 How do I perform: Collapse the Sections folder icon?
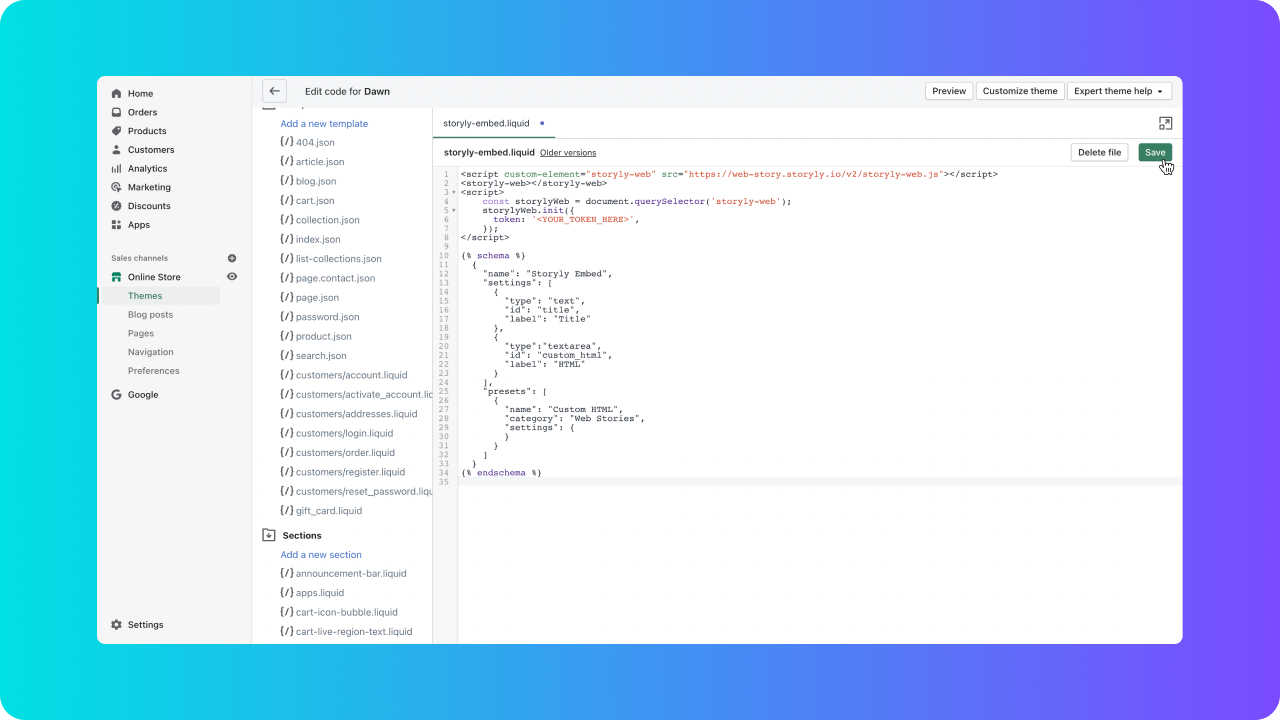(x=268, y=536)
